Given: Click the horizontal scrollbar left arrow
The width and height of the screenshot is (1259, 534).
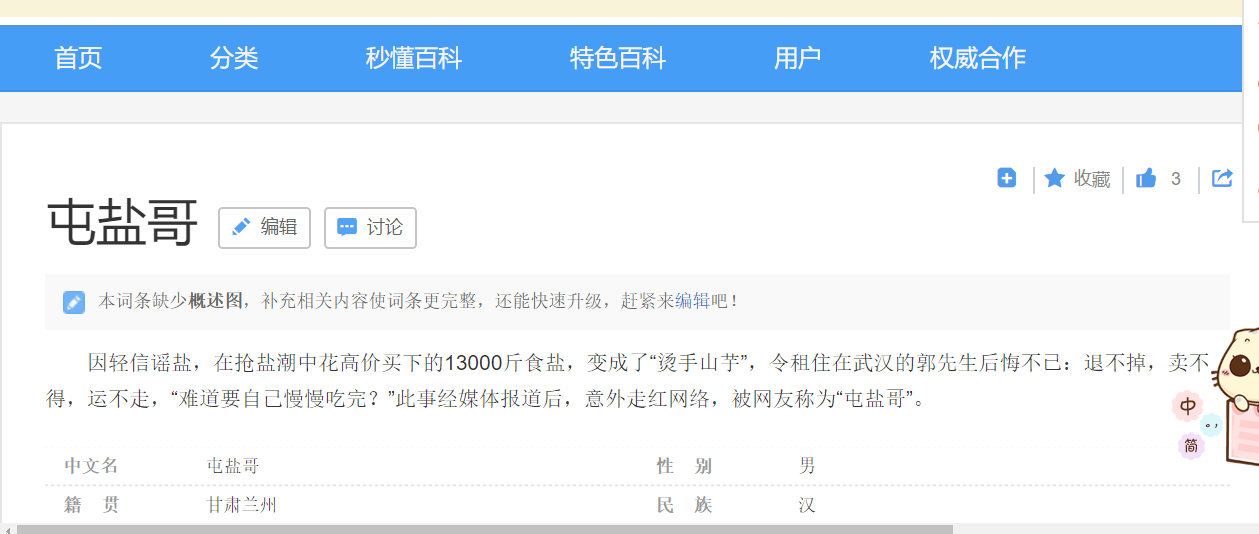Looking at the screenshot, I should click(8, 529).
